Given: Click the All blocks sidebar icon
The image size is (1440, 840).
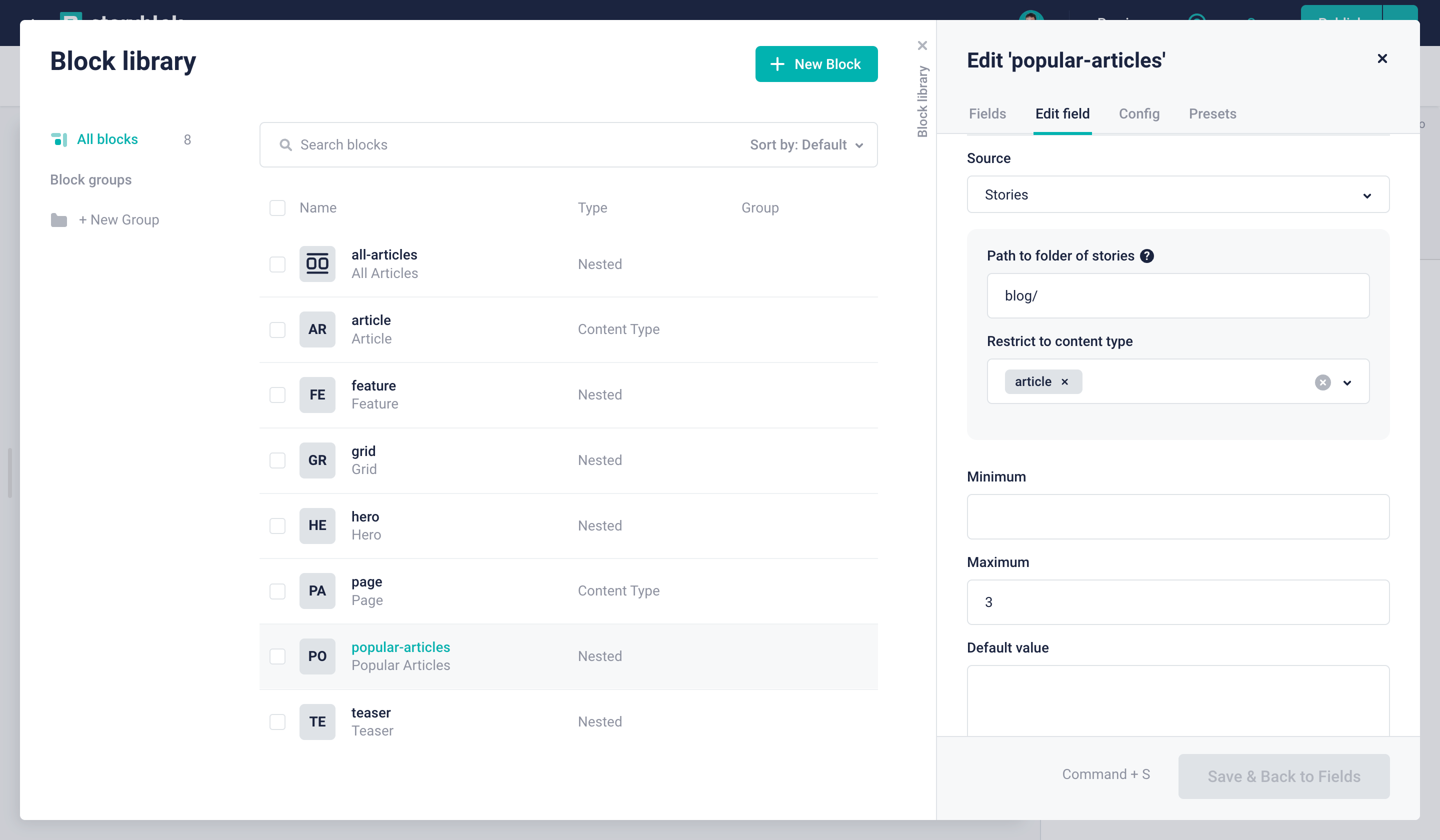Looking at the screenshot, I should pos(59,139).
